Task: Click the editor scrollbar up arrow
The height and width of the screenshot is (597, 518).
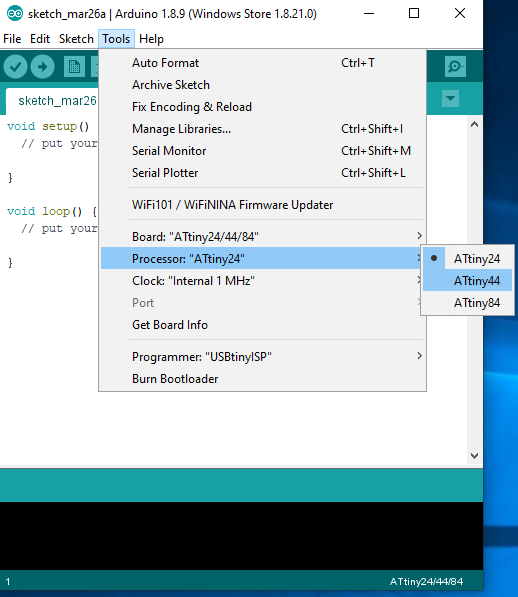Action: [474, 125]
